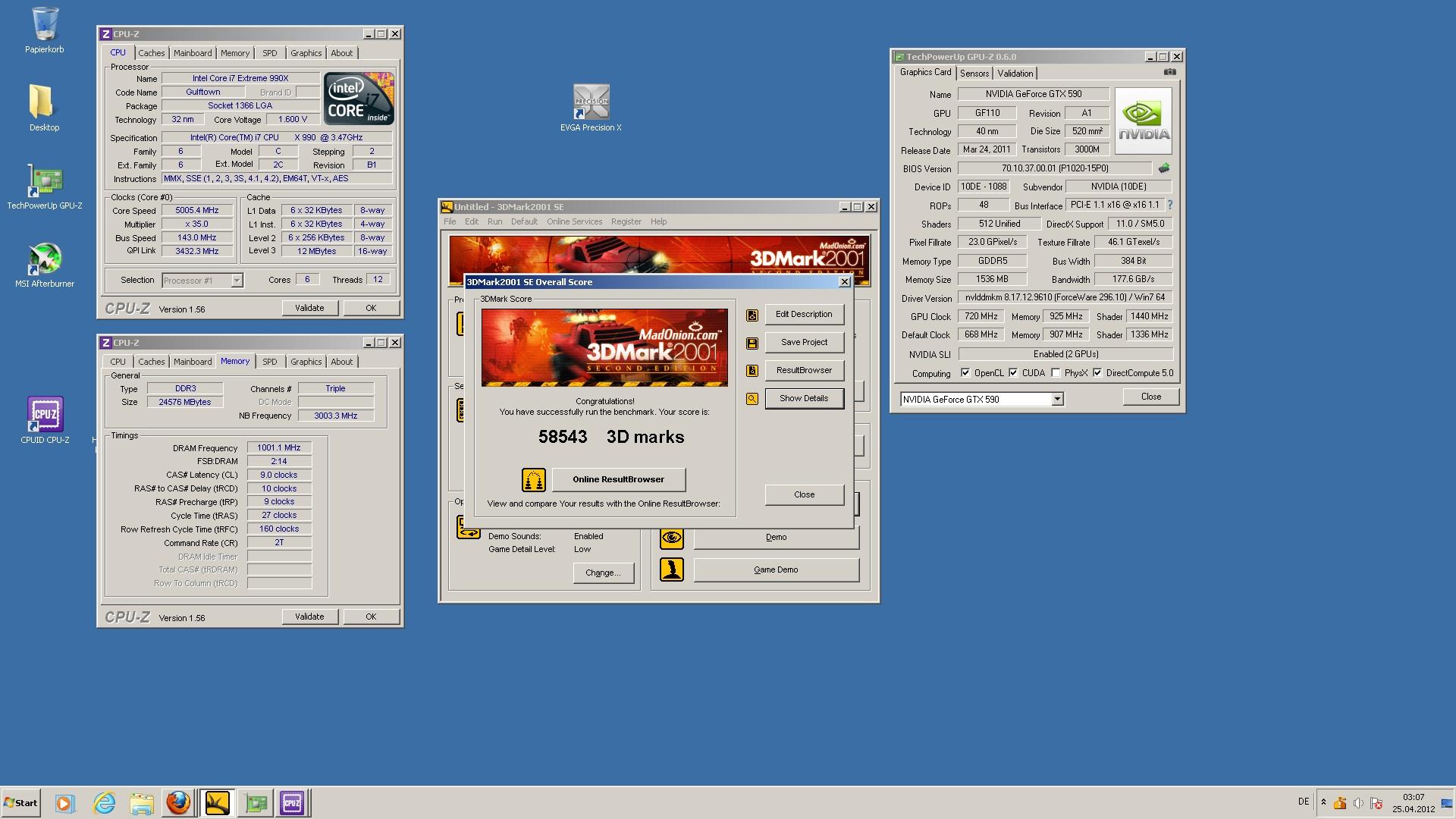Click the Online ResultBrowser button
1456x819 pixels.
[618, 480]
